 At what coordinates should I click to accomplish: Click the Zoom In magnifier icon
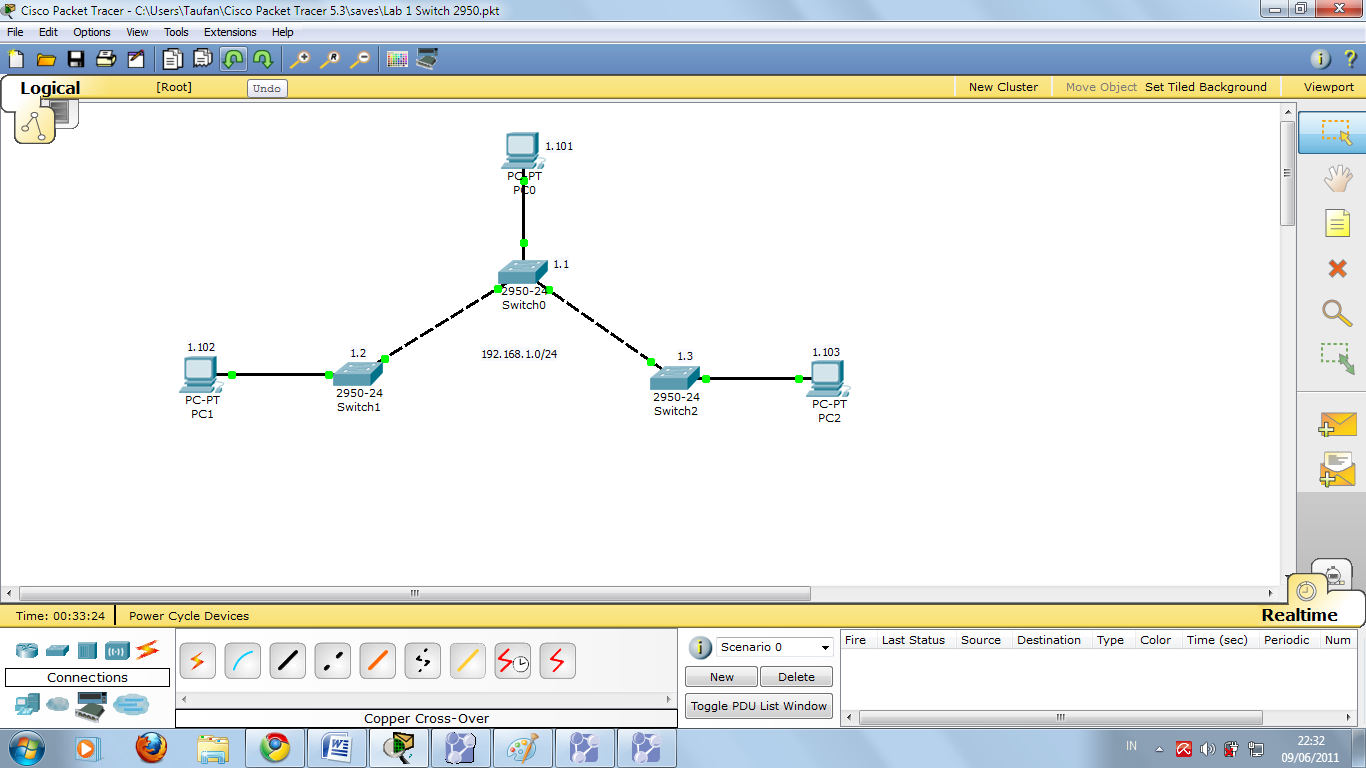click(300, 59)
